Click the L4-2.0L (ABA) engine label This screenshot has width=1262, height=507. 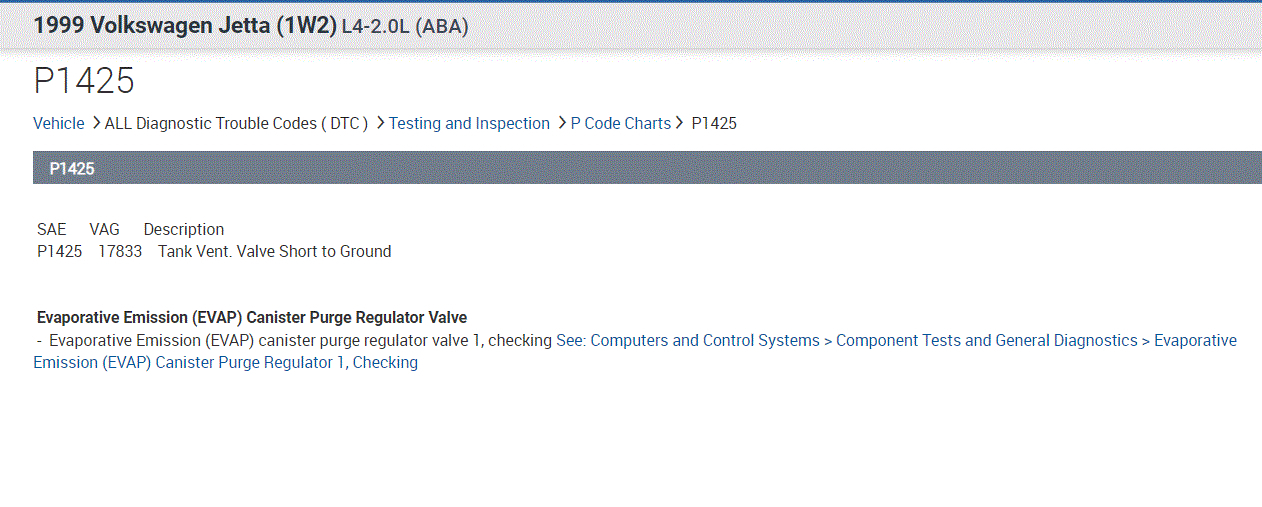pos(405,27)
